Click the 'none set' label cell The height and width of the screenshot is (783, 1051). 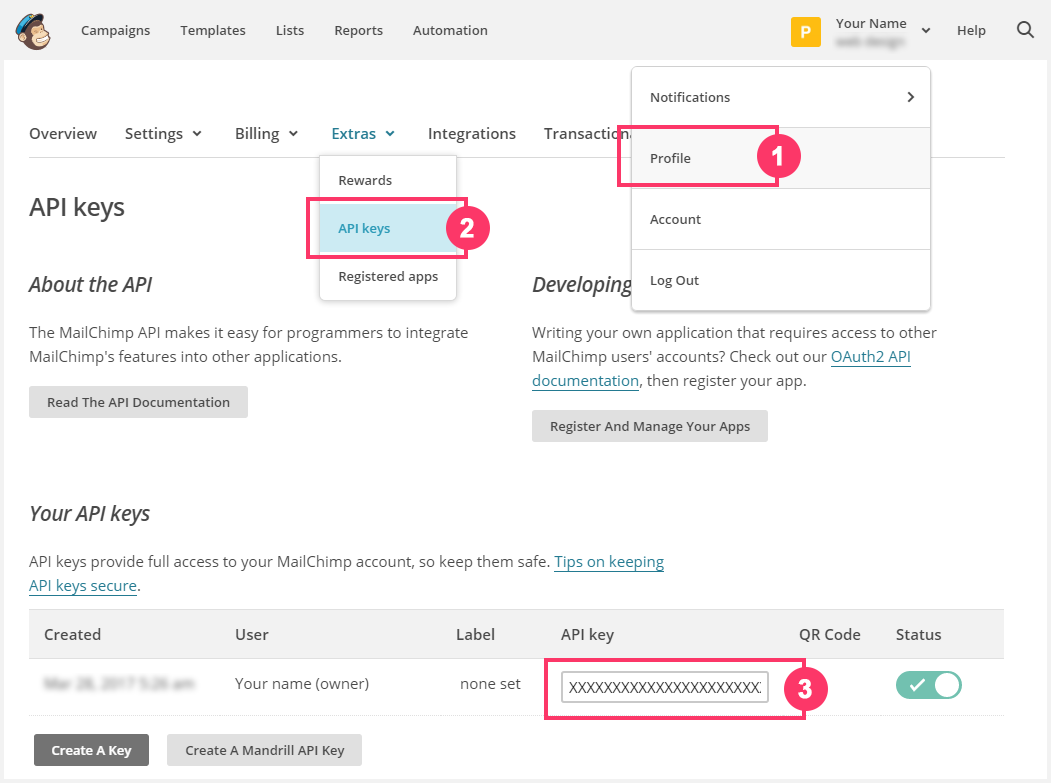pyautogui.click(x=490, y=684)
